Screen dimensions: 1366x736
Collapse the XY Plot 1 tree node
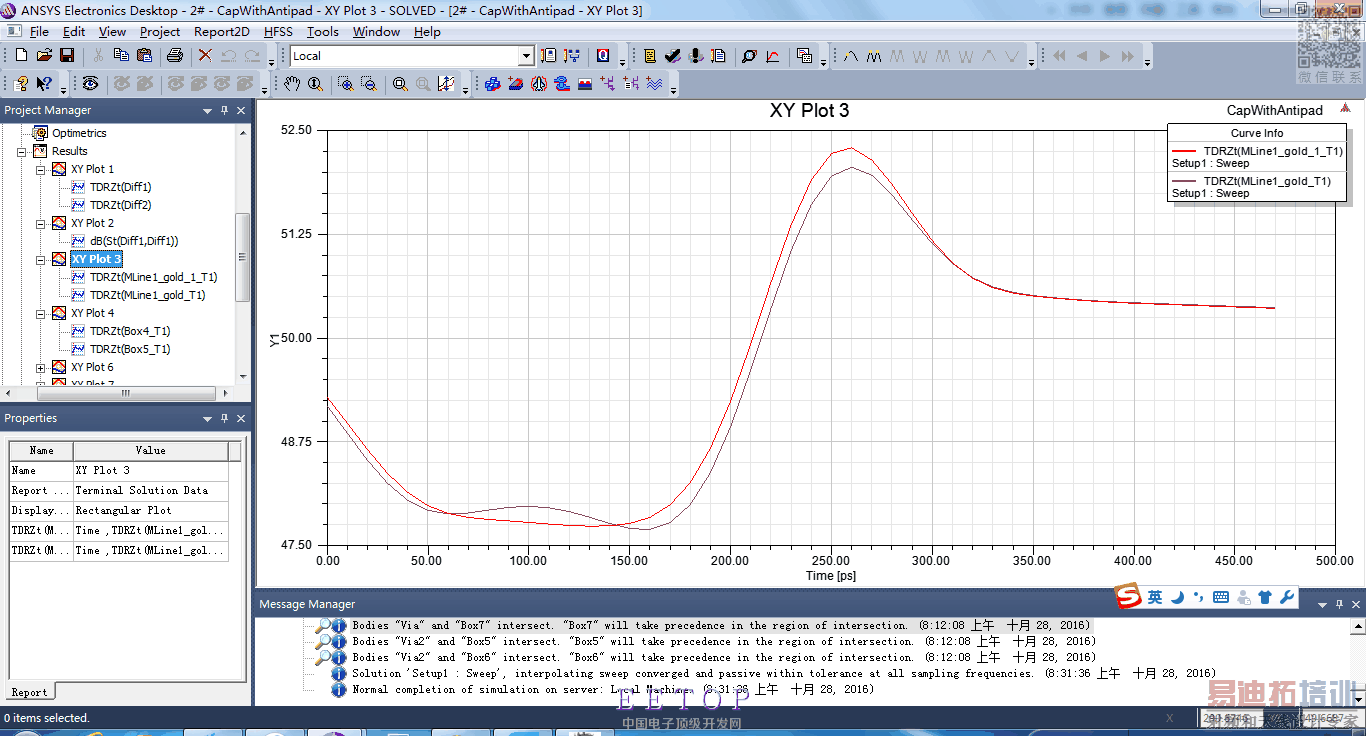click(41, 170)
